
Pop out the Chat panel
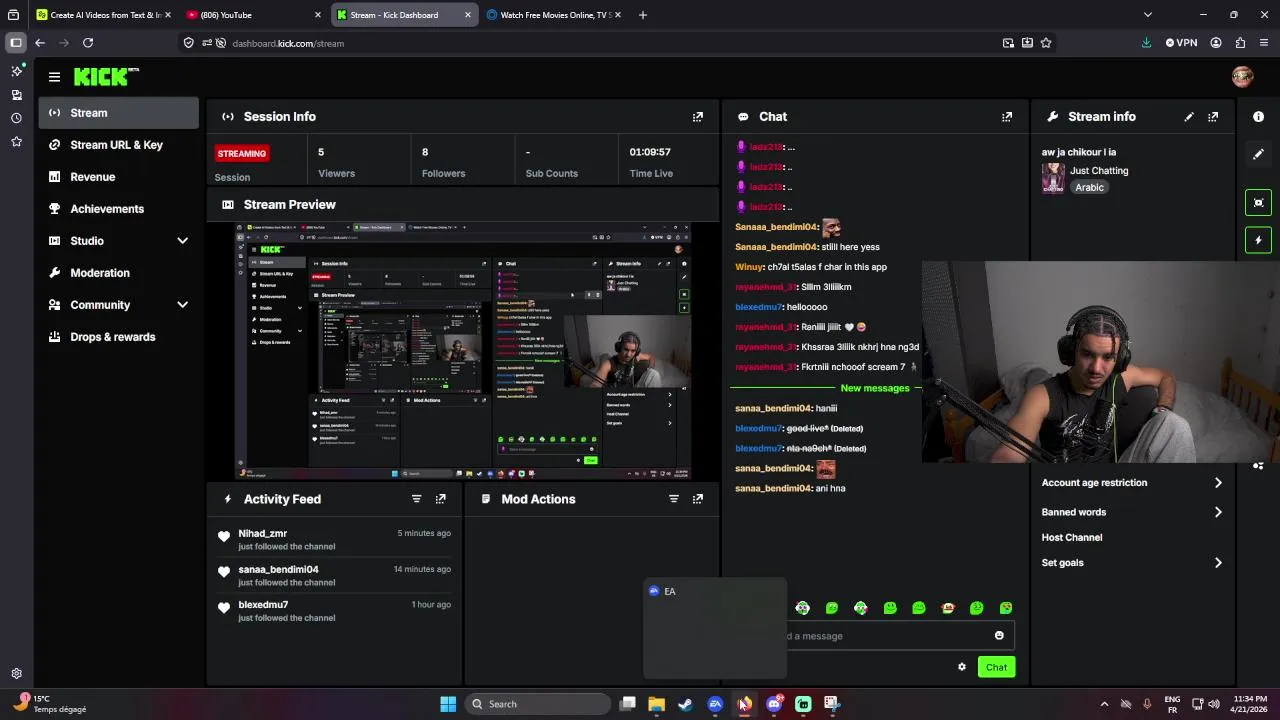click(x=1007, y=117)
